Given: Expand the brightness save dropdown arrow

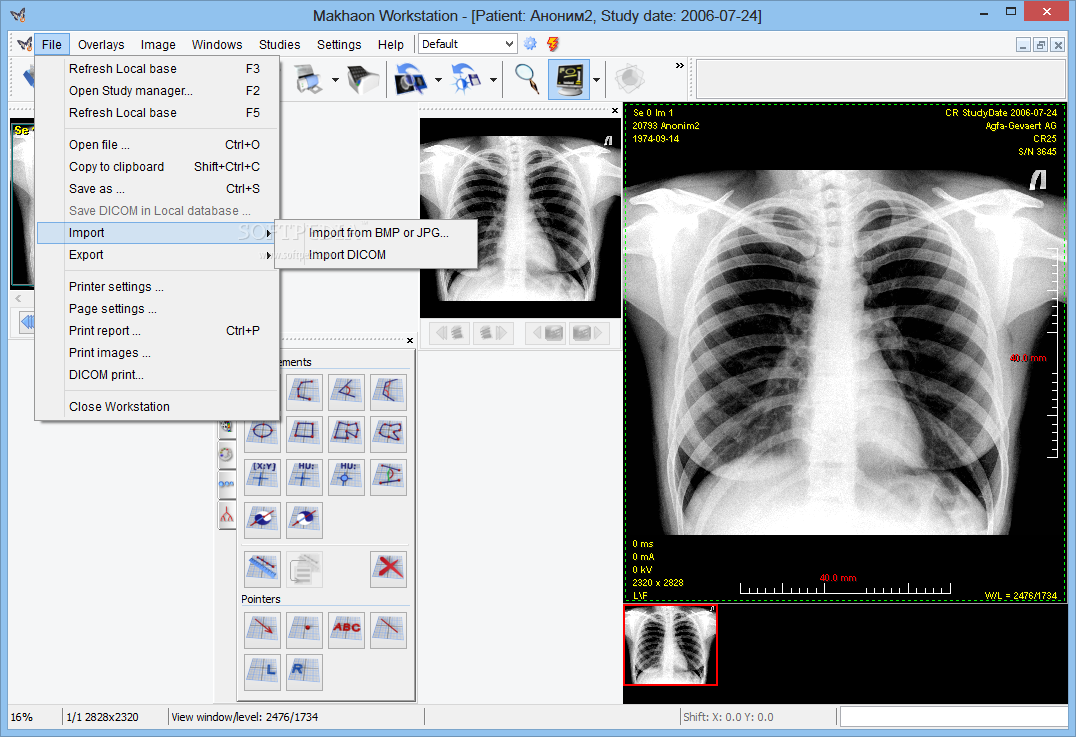Looking at the screenshot, I should [493, 80].
